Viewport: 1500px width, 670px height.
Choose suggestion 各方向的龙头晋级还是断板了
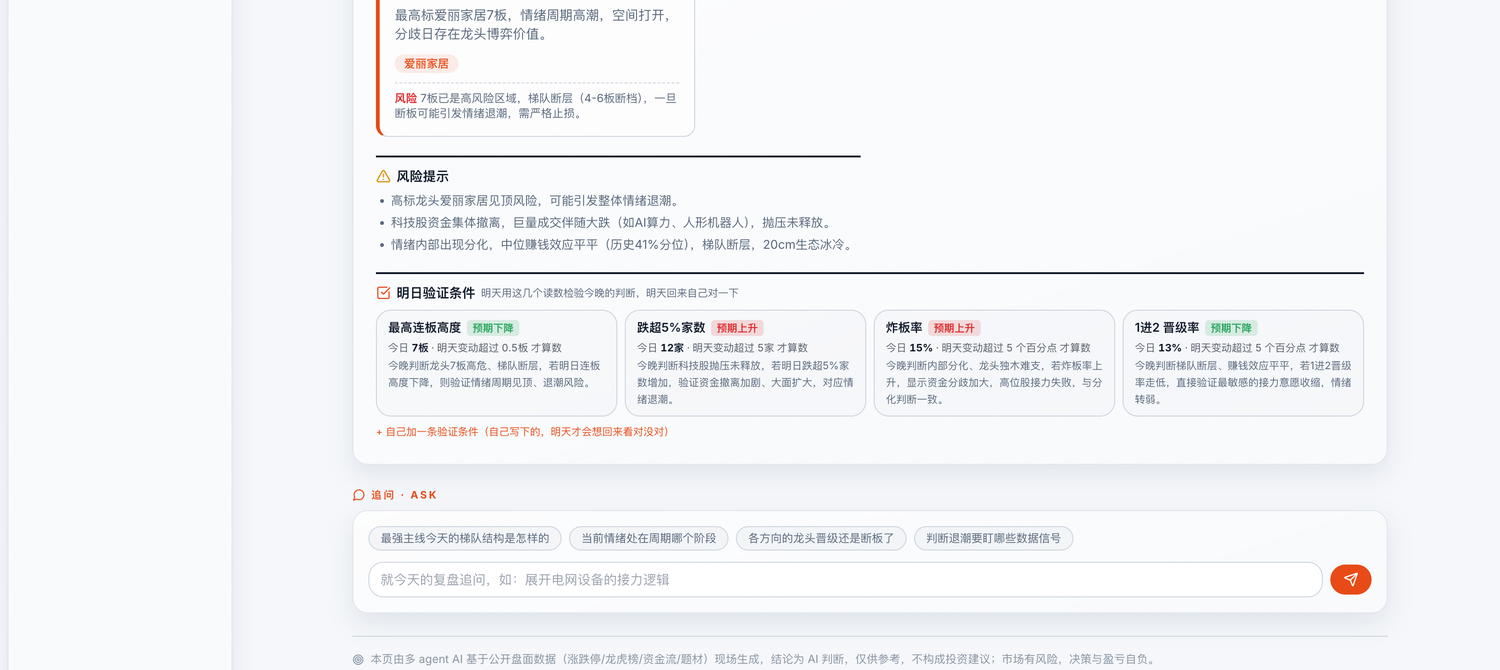(x=821, y=538)
